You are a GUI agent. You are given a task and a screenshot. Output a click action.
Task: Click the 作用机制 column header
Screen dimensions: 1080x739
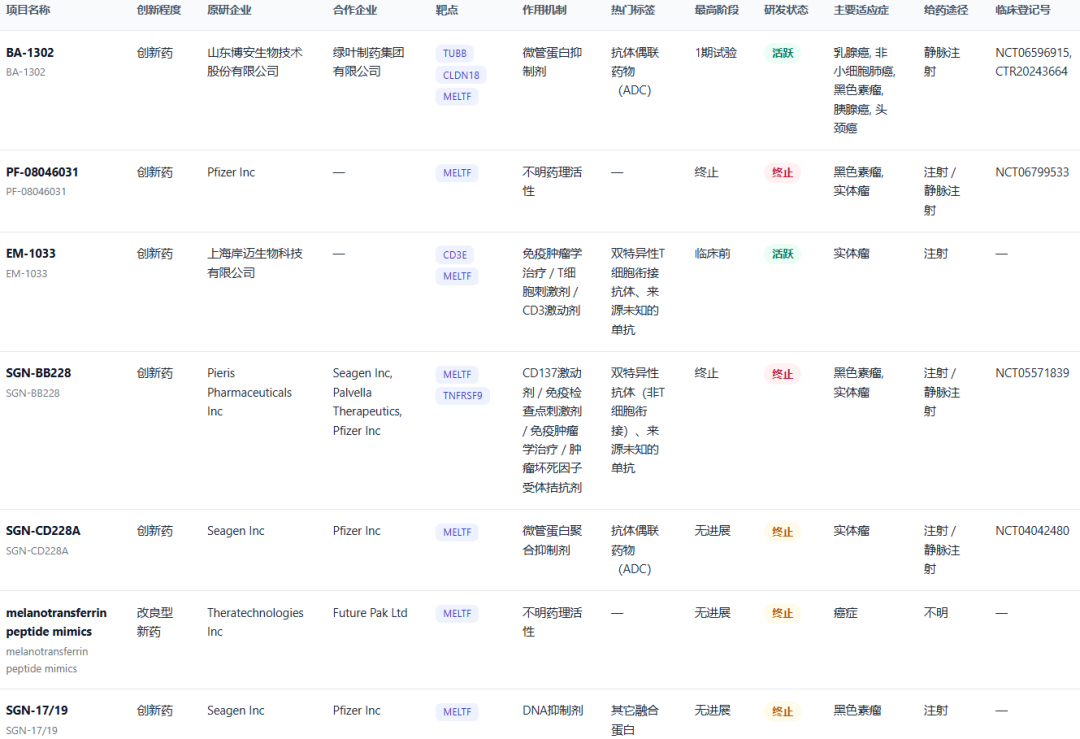pyautogui.click(x=544, y=10)
